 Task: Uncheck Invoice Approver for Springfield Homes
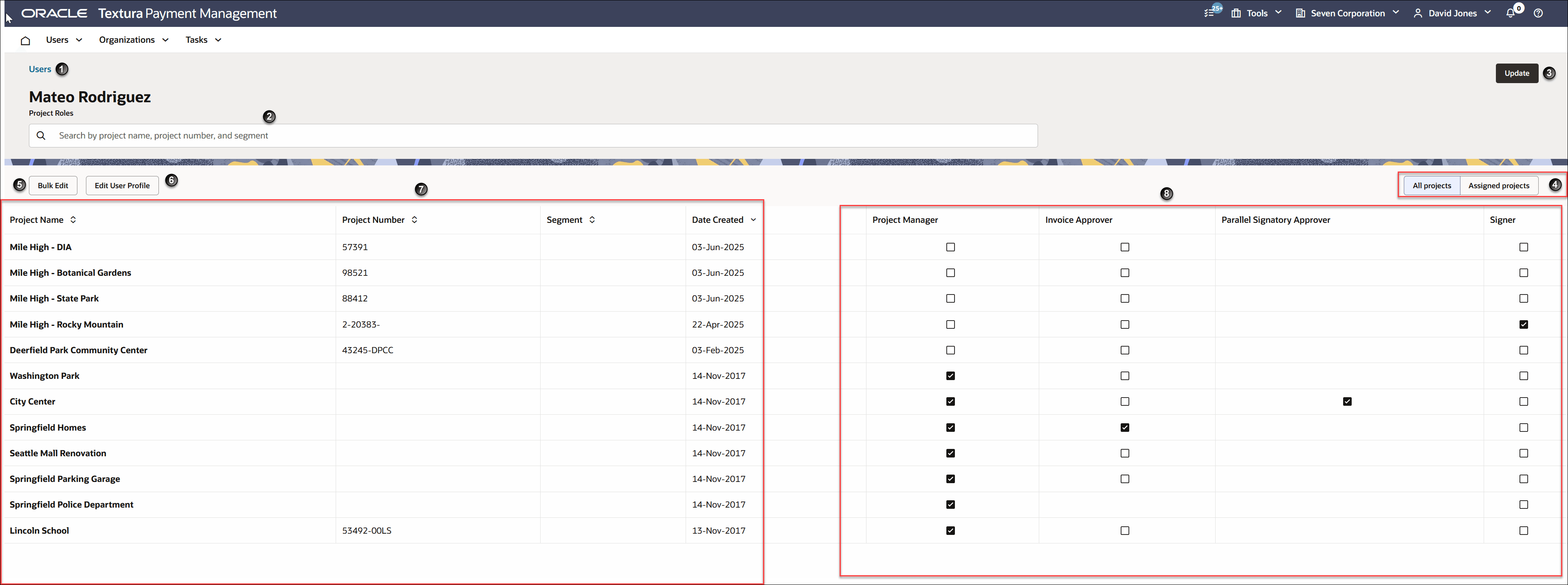coord(1124,427)
